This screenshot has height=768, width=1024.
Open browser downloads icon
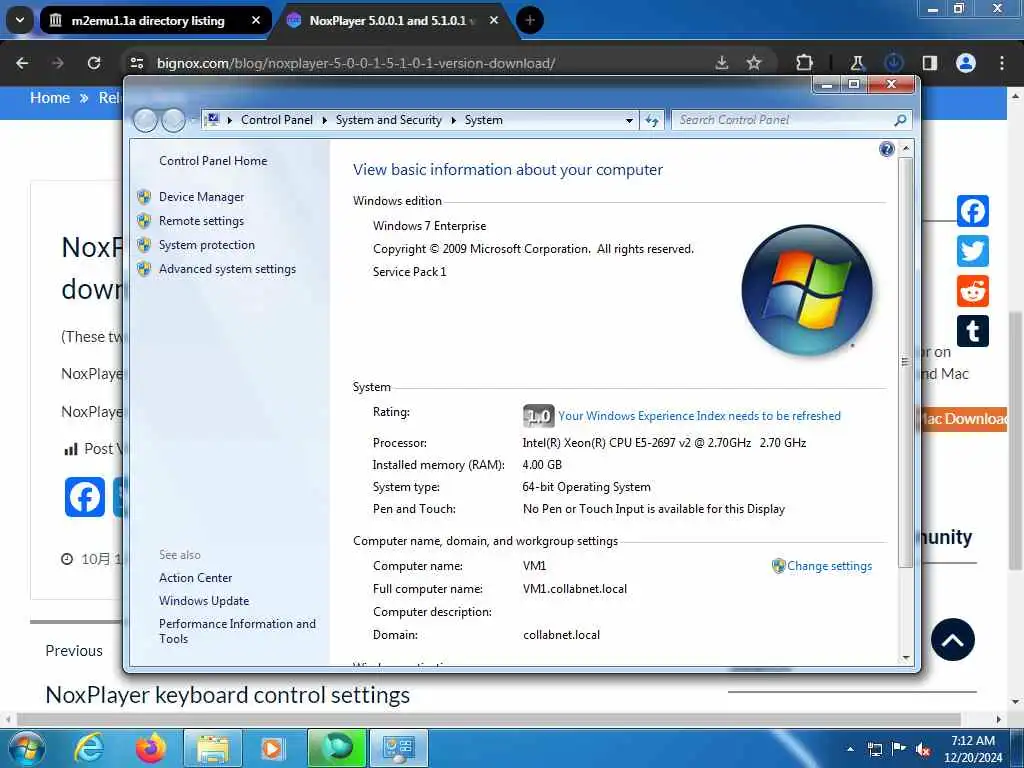tap(893, 63)
